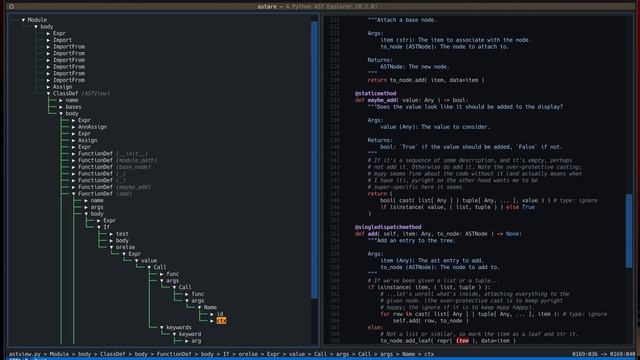Expand the arg node under keyword

point(187,341)
